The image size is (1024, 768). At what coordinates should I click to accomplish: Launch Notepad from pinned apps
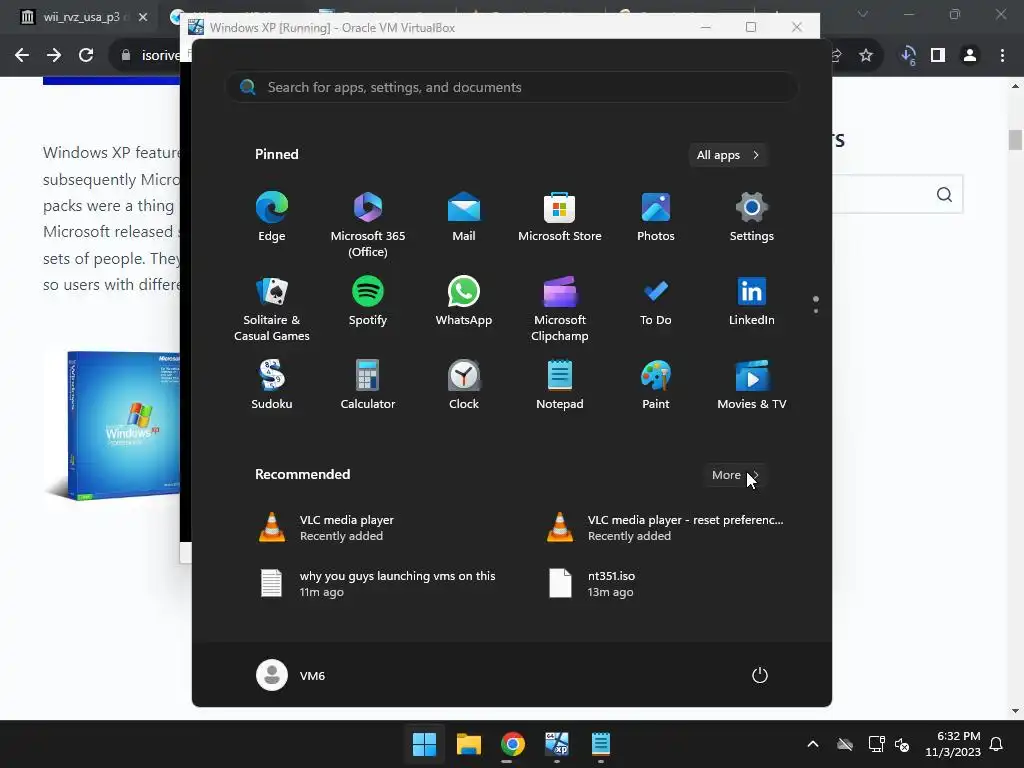pyautogui.click(x=560, y=385)
